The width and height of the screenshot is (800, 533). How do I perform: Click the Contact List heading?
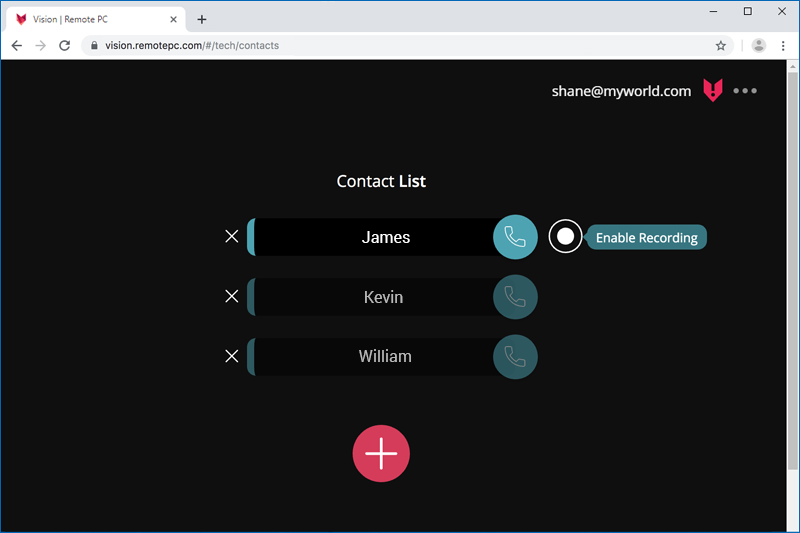tap(381, 181)
